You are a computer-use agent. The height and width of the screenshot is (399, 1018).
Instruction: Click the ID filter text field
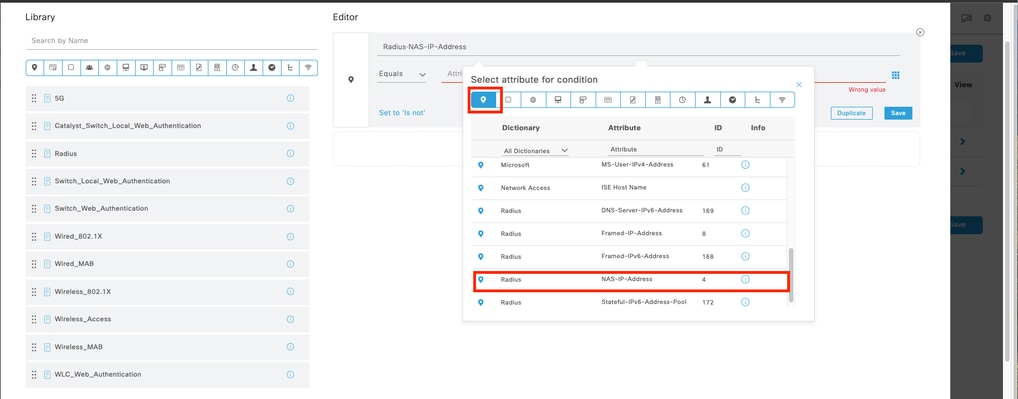727,150
